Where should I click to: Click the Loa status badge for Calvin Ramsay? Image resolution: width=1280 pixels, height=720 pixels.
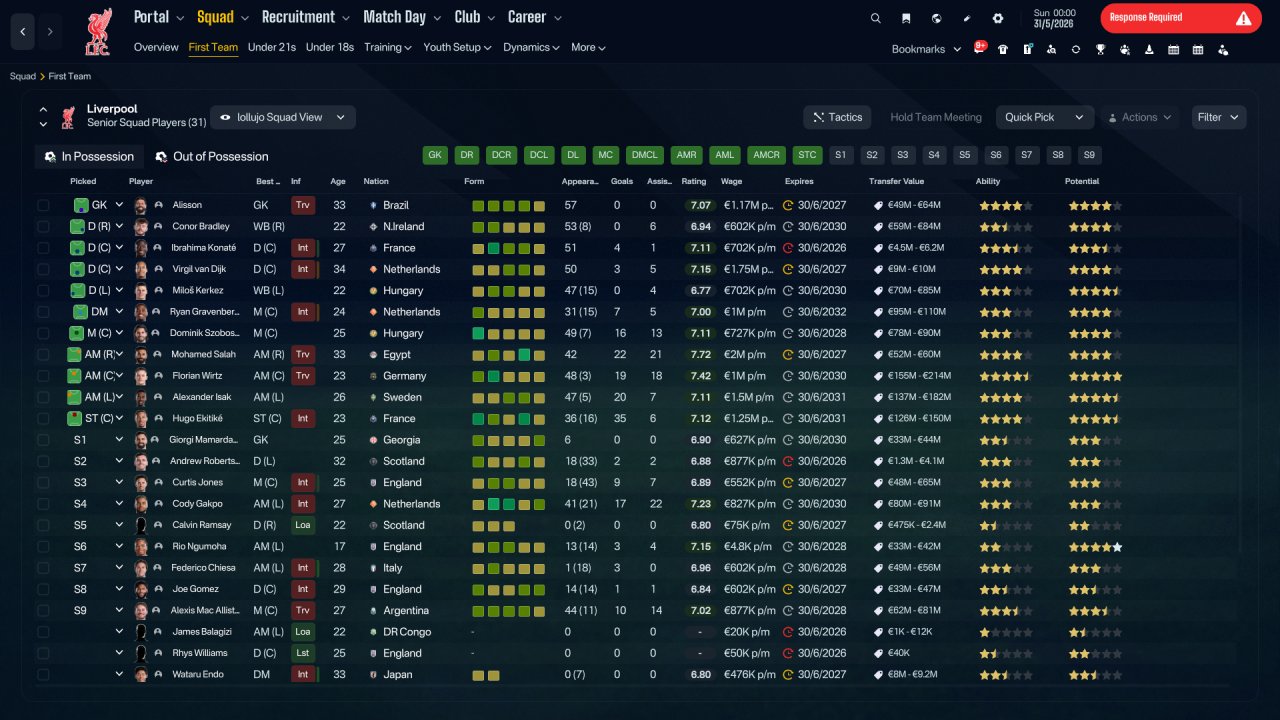pos(302,525)
